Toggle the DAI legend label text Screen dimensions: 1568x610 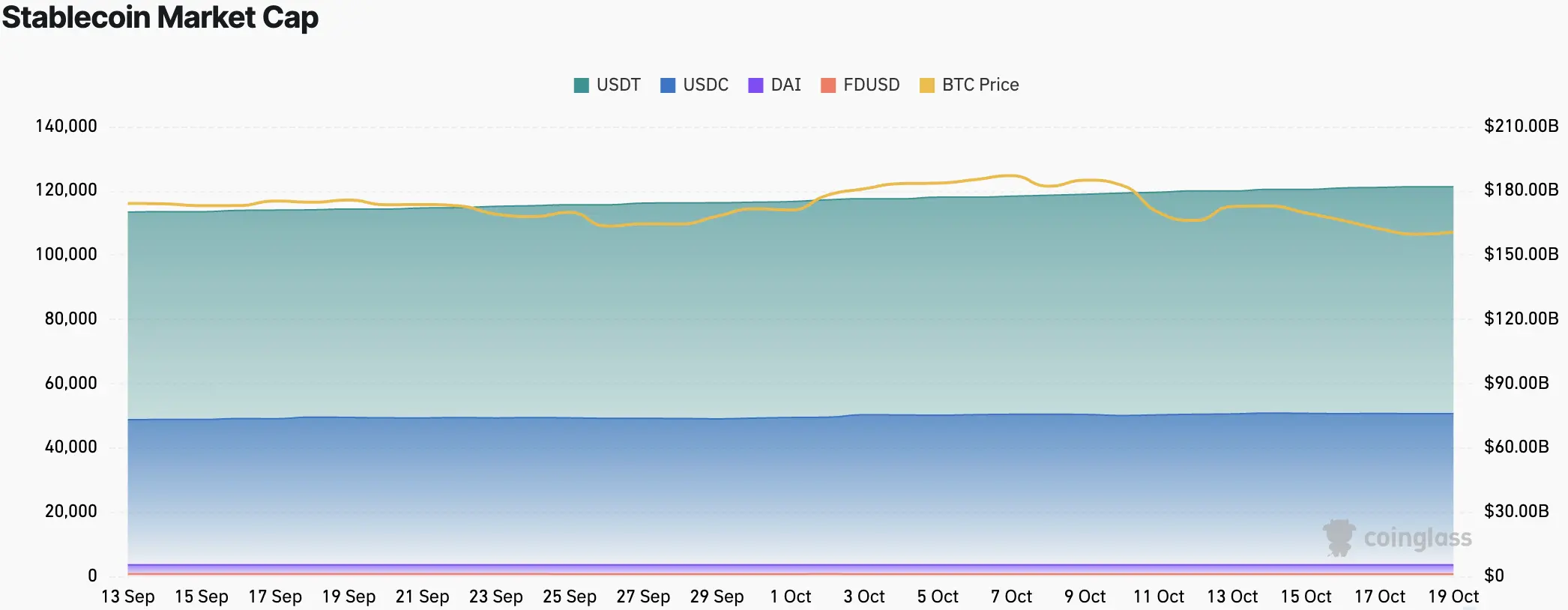coord(785,85)
